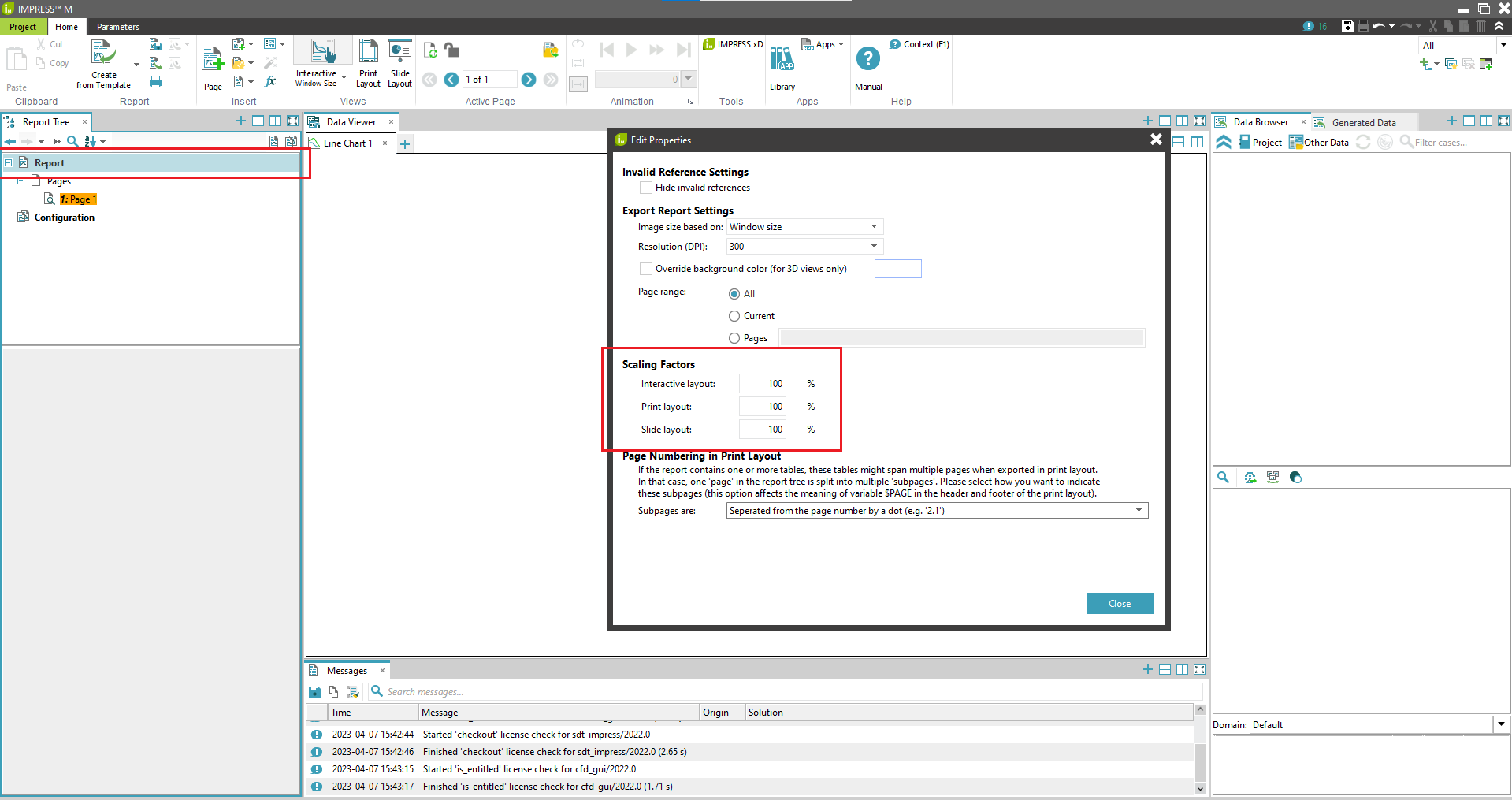Viewport: 1512px width, 800px height.
Task: Click Close button in Edit Properties
Action: 1119,604
